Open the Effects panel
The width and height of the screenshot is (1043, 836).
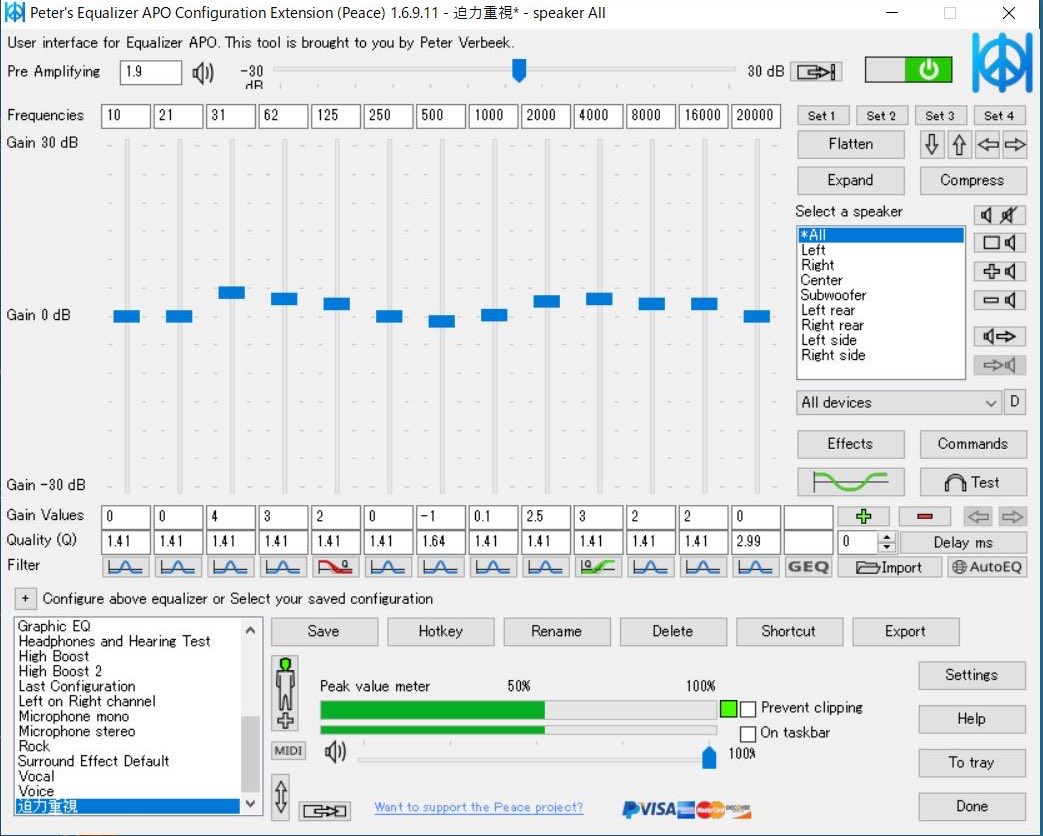pos(851,444)
